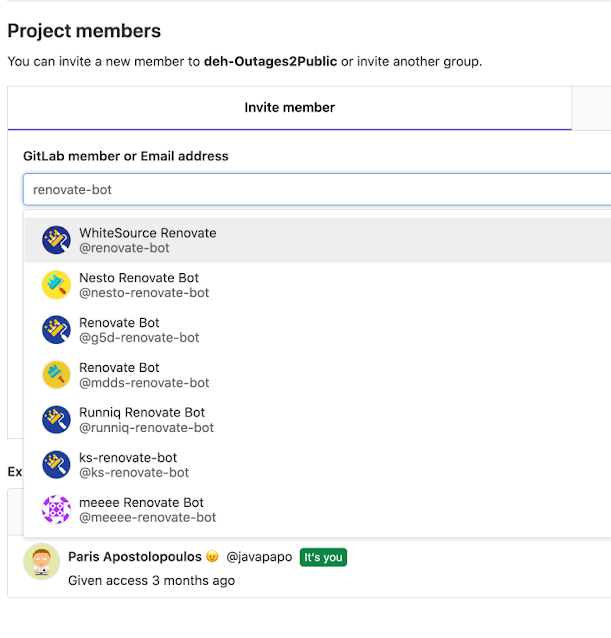
Task: Click the @runniq-renovate-bot handle text
Action: pos(146,428)
